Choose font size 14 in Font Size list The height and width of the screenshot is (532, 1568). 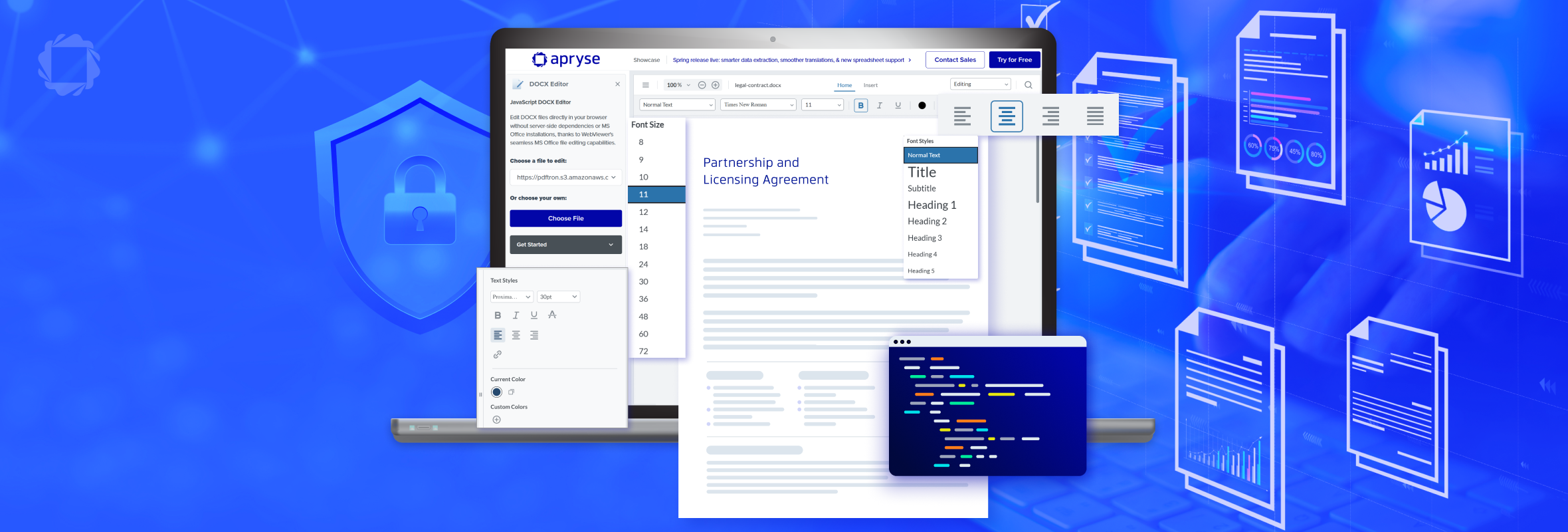click(x=643, y=229)
